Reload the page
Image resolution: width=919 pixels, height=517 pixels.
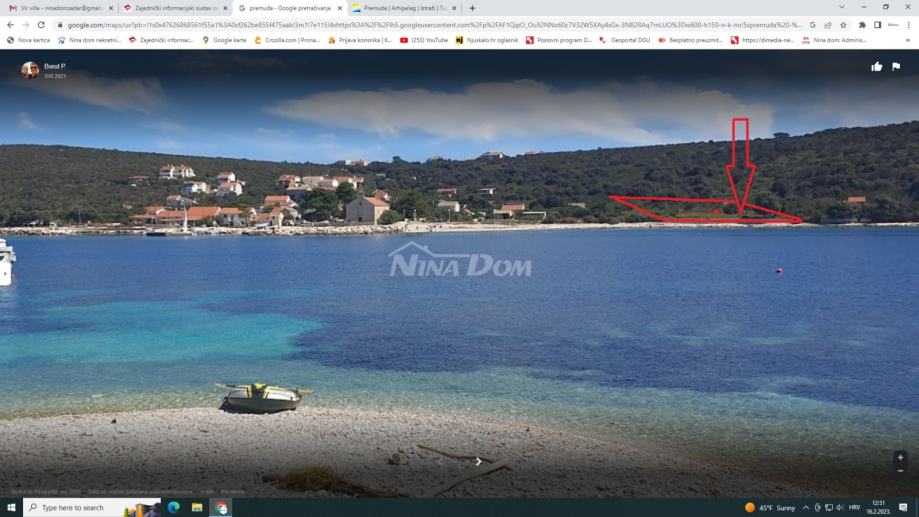tap(41, 25)
